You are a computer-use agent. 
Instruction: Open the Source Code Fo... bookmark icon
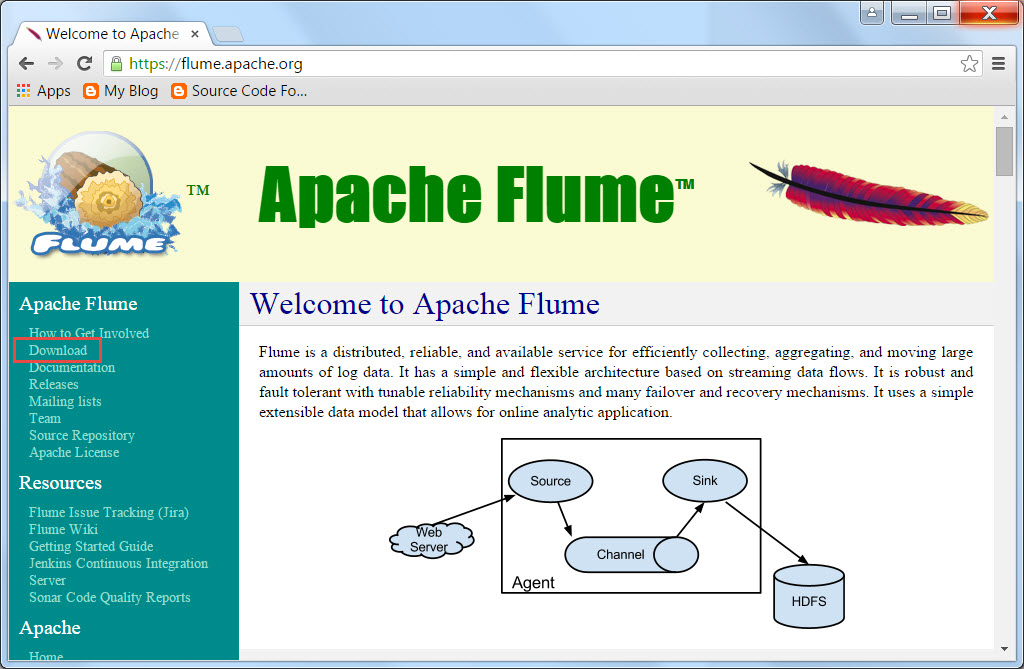pyautogui.click(x=178, y=90)
